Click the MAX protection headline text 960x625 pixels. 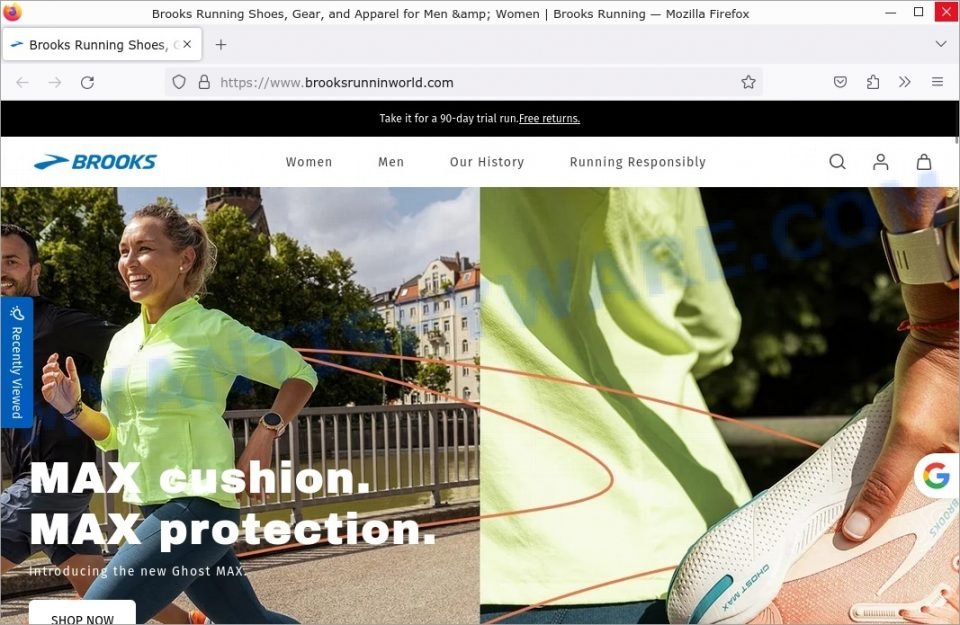tap(233, 529)
